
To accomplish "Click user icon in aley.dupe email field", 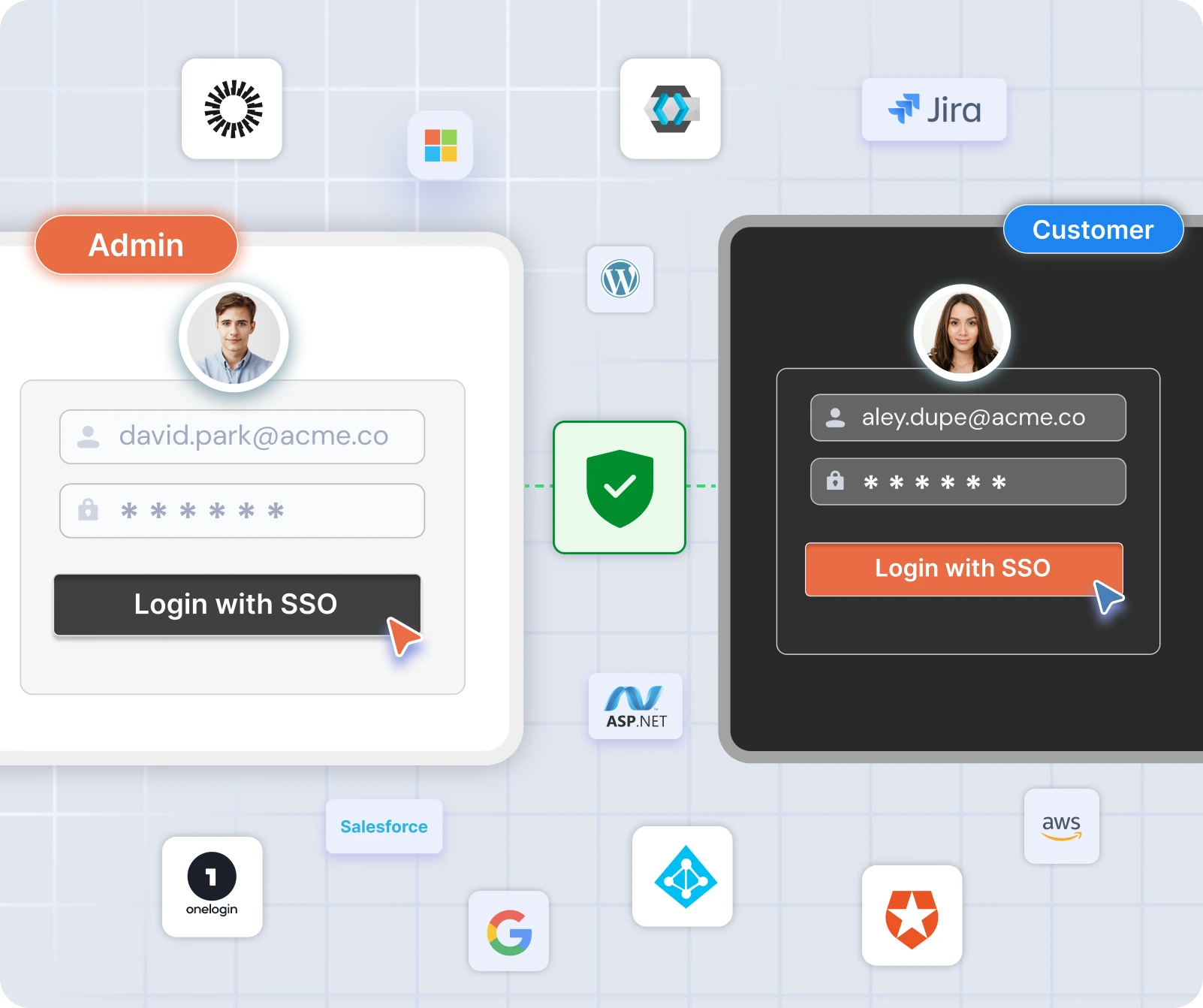I will tap(836, 418).
